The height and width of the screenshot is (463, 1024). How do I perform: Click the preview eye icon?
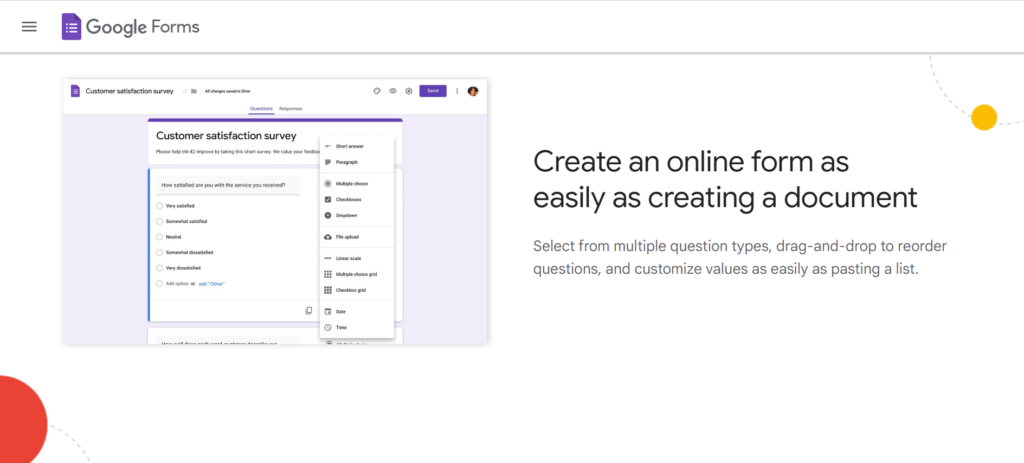(x=392, y=91)
